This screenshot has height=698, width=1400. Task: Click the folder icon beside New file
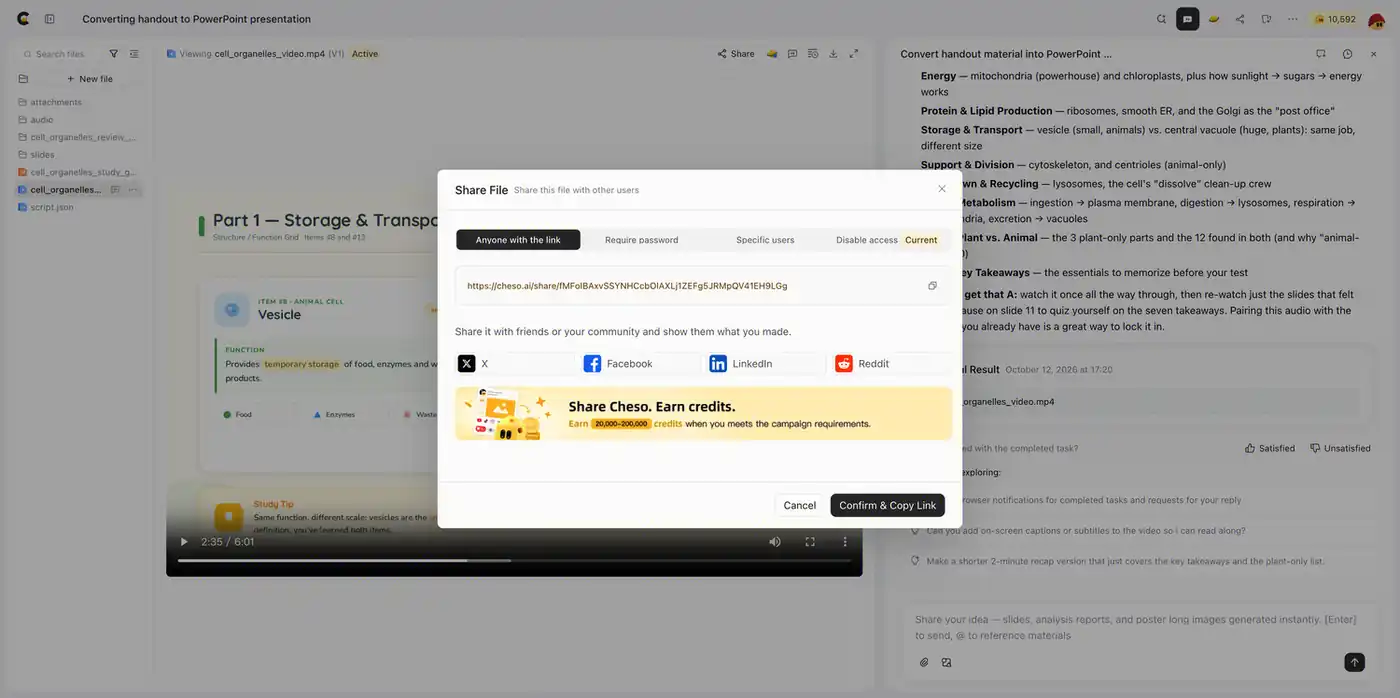(23, 79)
